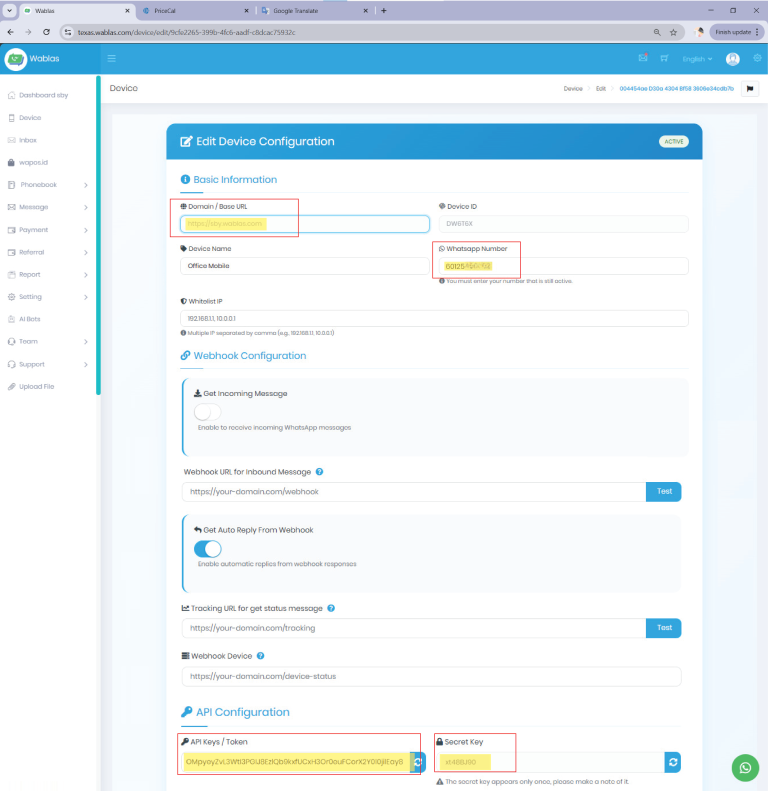Open the header settings gear icon
The height and width of the screenshot is (791, 768).
point(757,59)
